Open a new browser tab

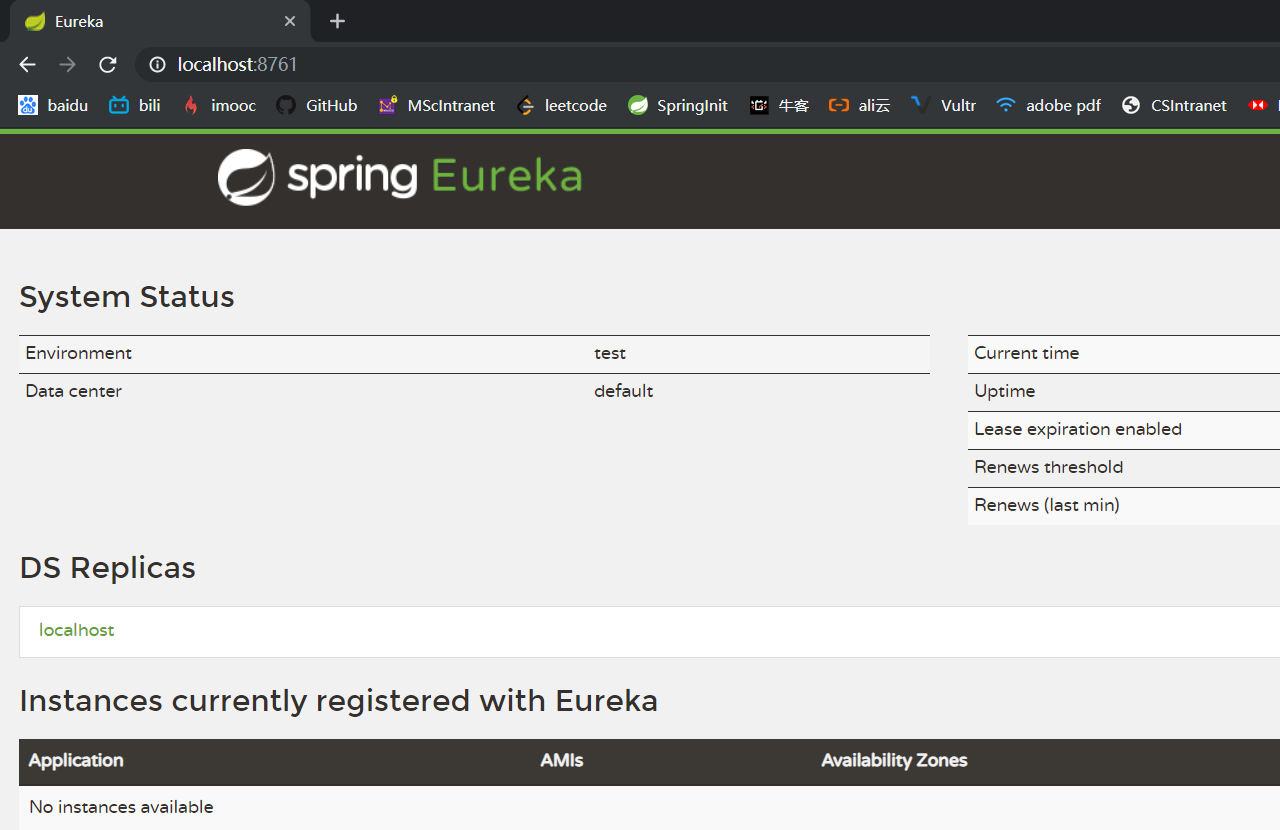337,21
